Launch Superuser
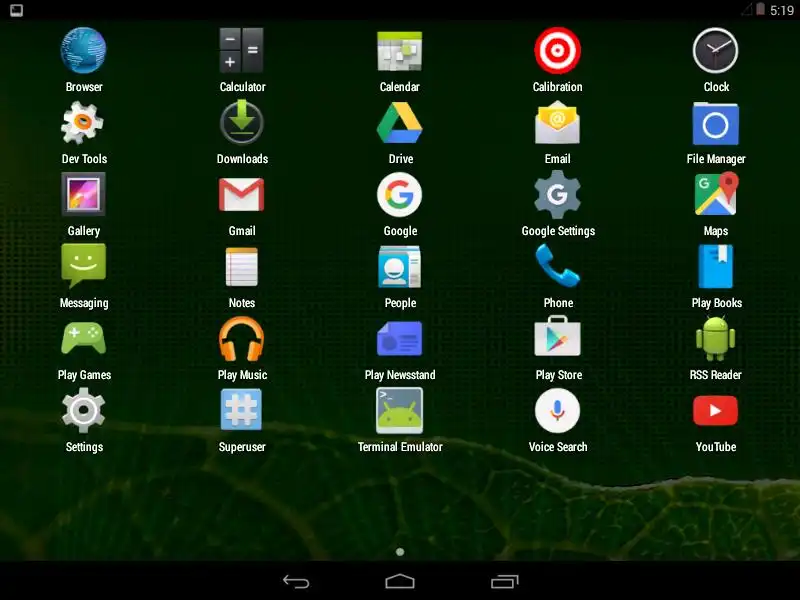This screenshot has width=800, height=600. coord(242,410)
